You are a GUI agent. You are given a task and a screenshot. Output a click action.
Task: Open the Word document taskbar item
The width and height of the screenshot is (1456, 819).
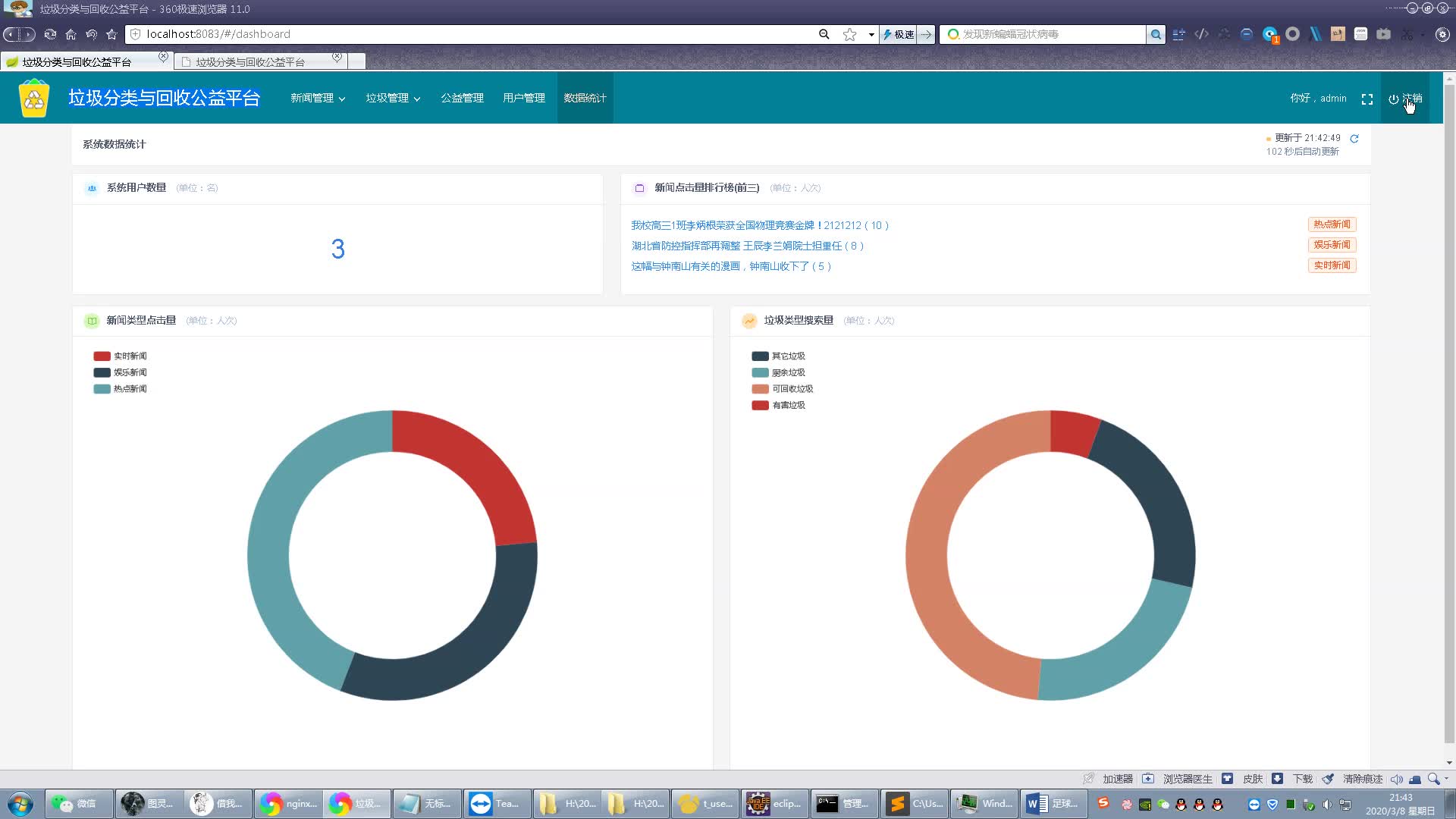point(1052,803)
